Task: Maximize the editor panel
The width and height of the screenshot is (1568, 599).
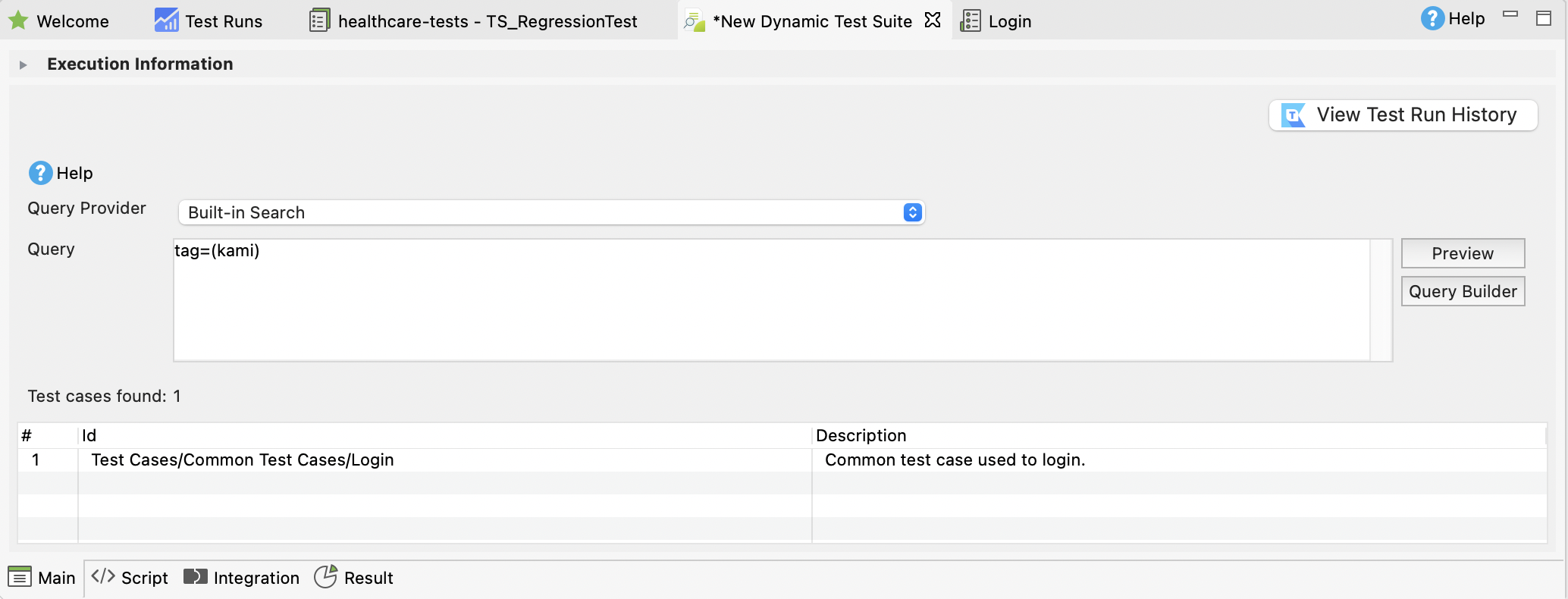Action: coord(1544,18)
